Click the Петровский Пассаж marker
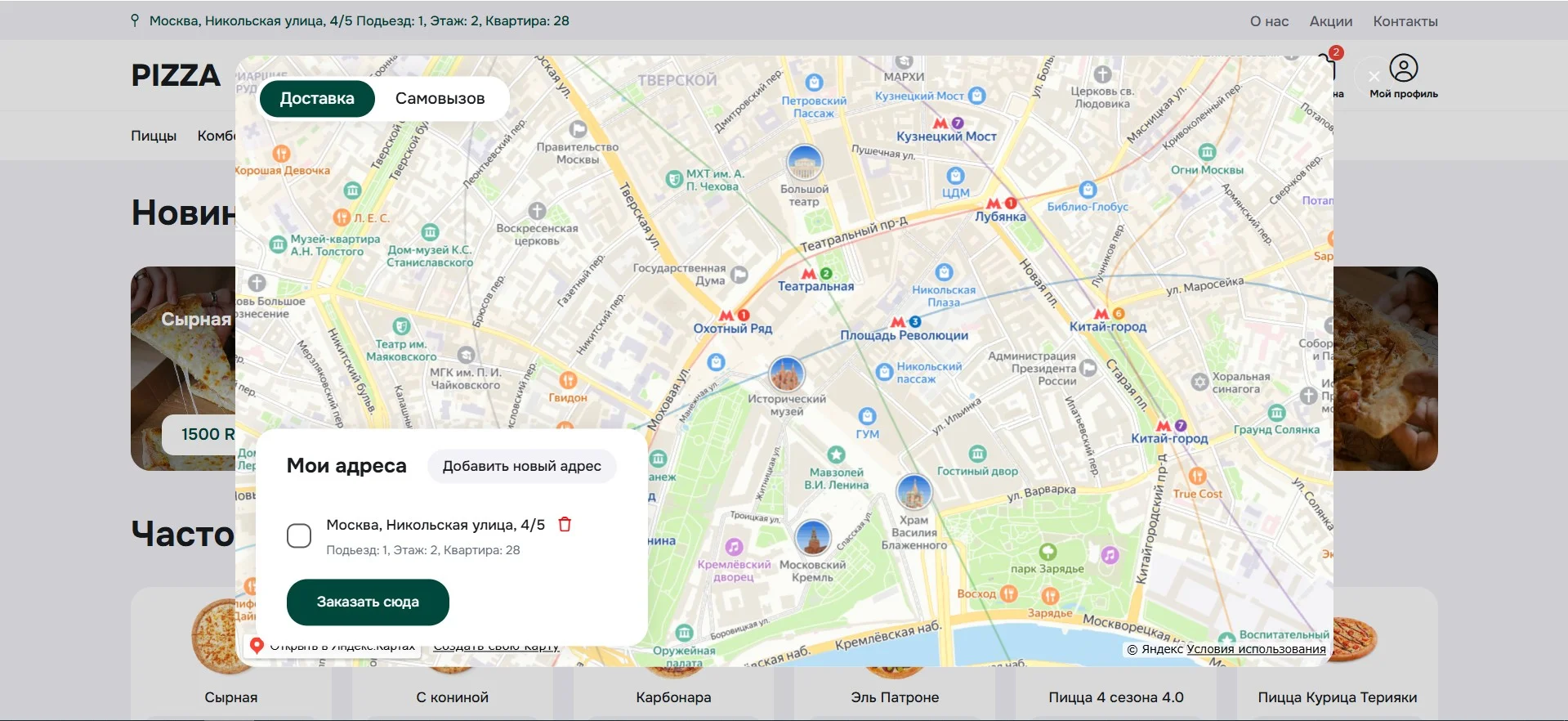This screenshot has width=1568, height=721. click(x=814, y=83)
